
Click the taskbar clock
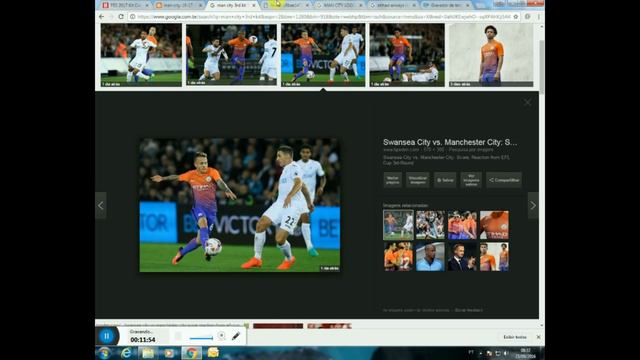pos(525,353)
